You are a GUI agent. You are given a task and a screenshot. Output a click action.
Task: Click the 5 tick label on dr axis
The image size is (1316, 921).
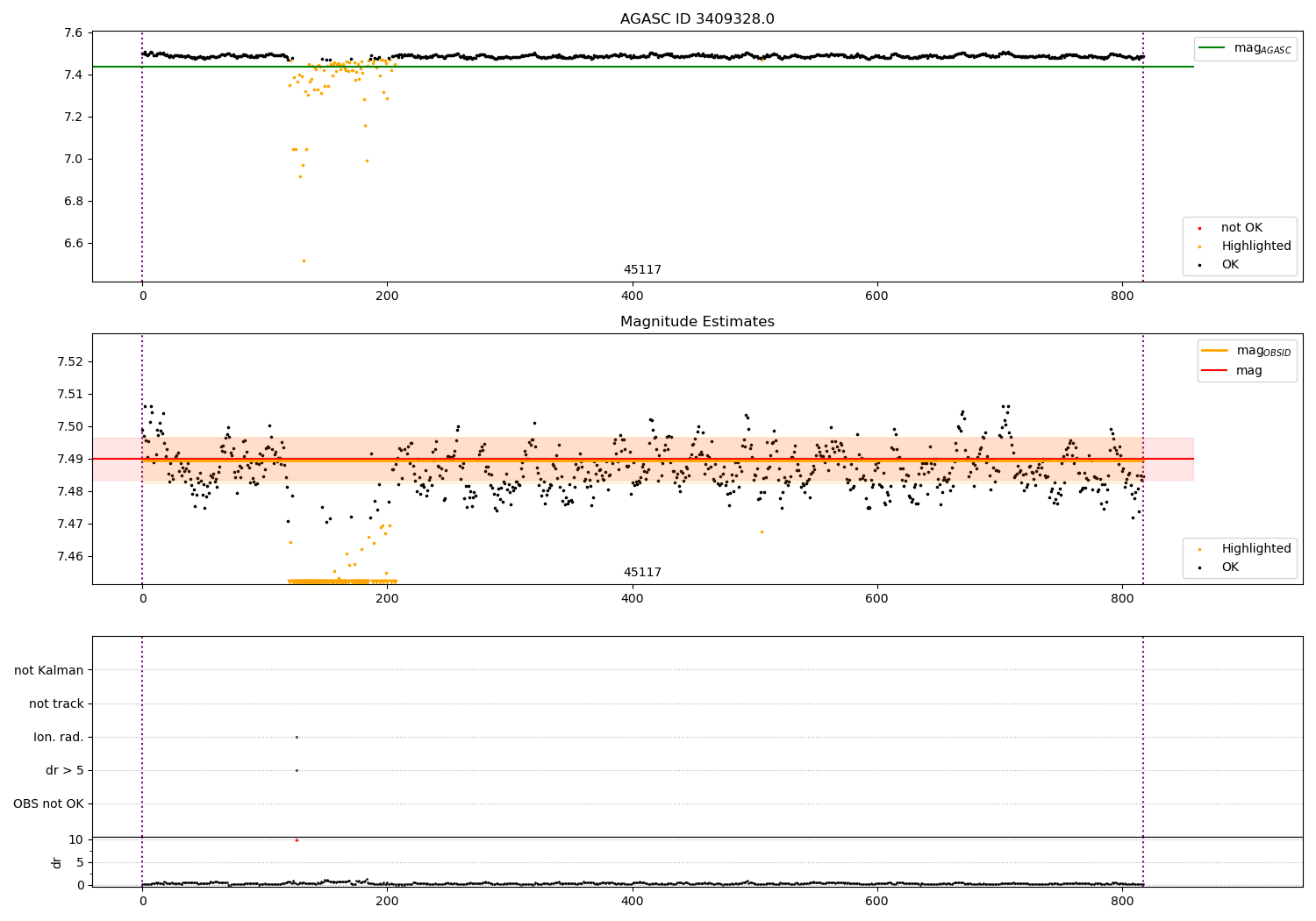[x=80, y=862]
